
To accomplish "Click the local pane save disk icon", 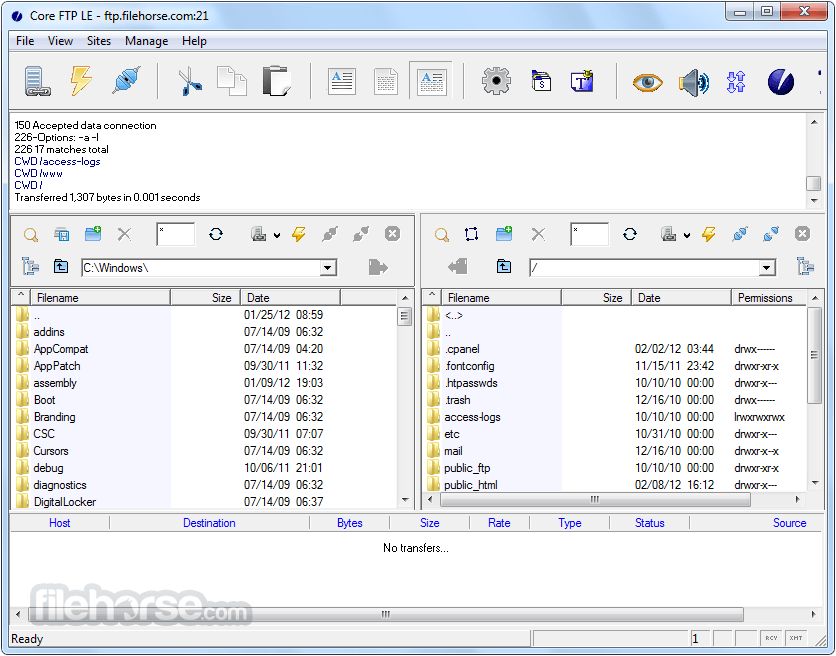I will tap(62, 234).
